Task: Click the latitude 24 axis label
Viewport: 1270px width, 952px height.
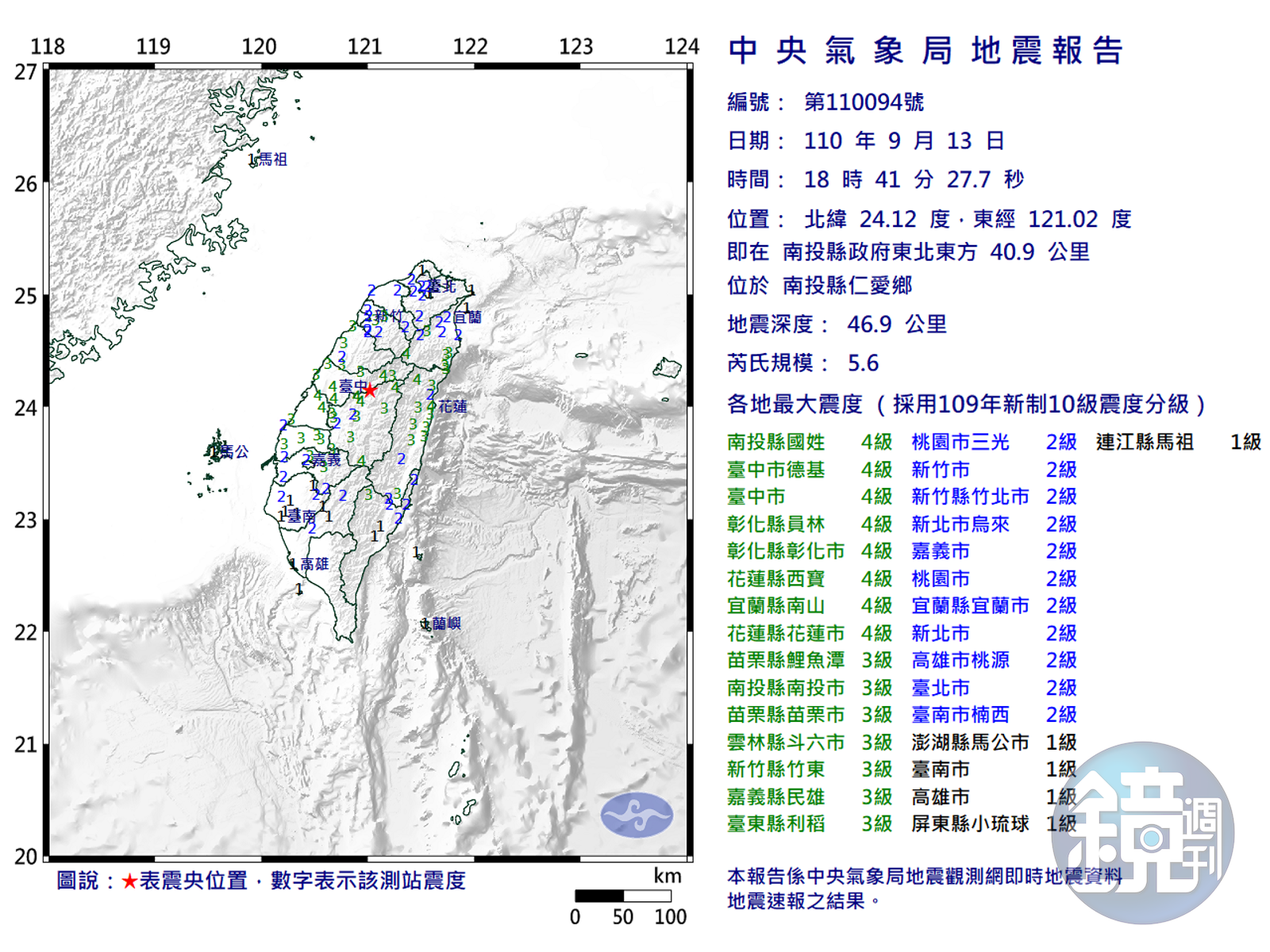Action: point(25,409)
